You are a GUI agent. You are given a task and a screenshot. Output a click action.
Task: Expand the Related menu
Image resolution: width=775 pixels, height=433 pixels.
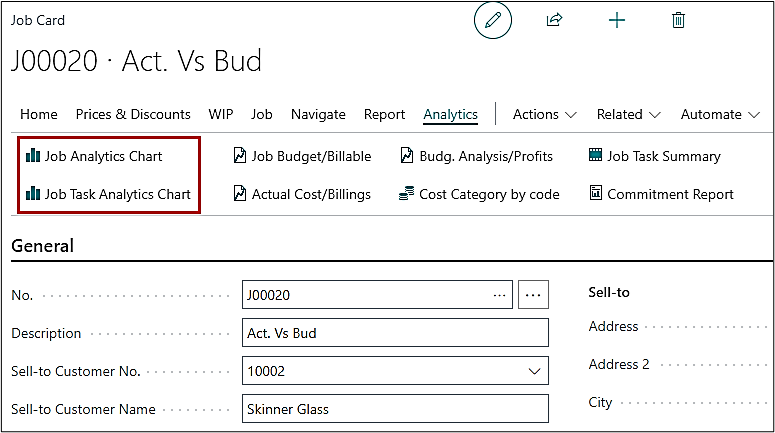coord(629,114)
